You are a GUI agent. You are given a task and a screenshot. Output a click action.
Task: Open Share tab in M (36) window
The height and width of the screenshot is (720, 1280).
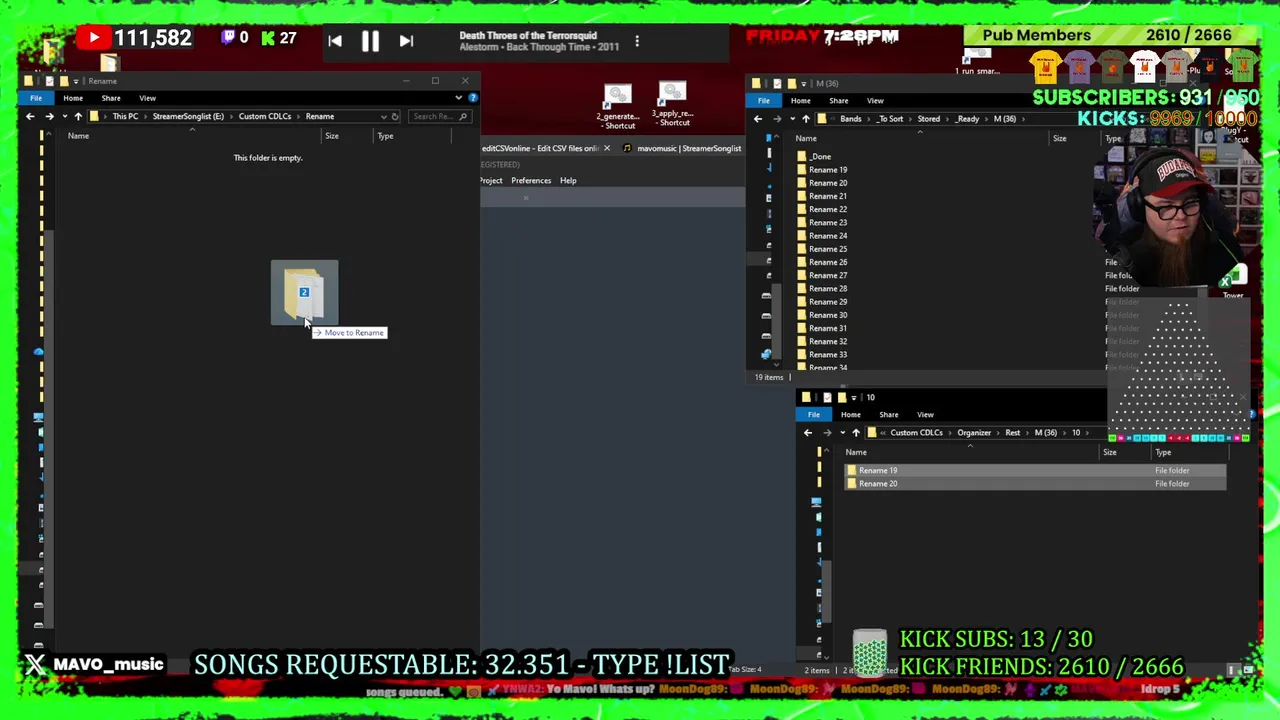pyautogui.click(x=839, y=101)
